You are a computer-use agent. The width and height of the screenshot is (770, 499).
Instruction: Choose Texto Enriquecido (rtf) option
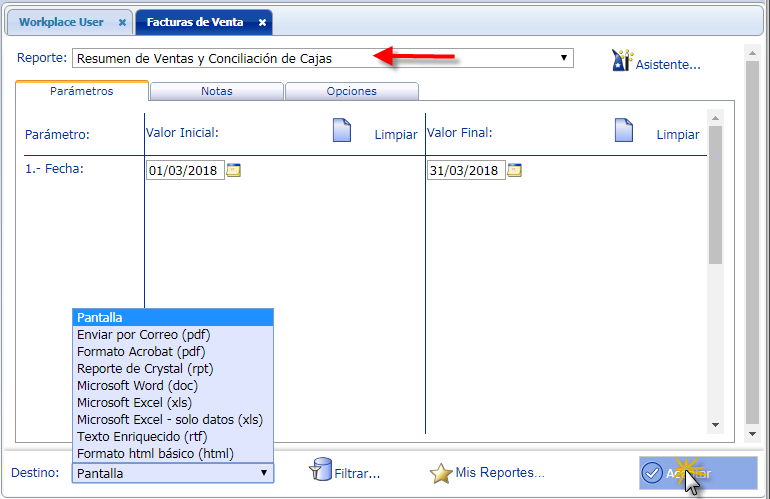[173, 437]
